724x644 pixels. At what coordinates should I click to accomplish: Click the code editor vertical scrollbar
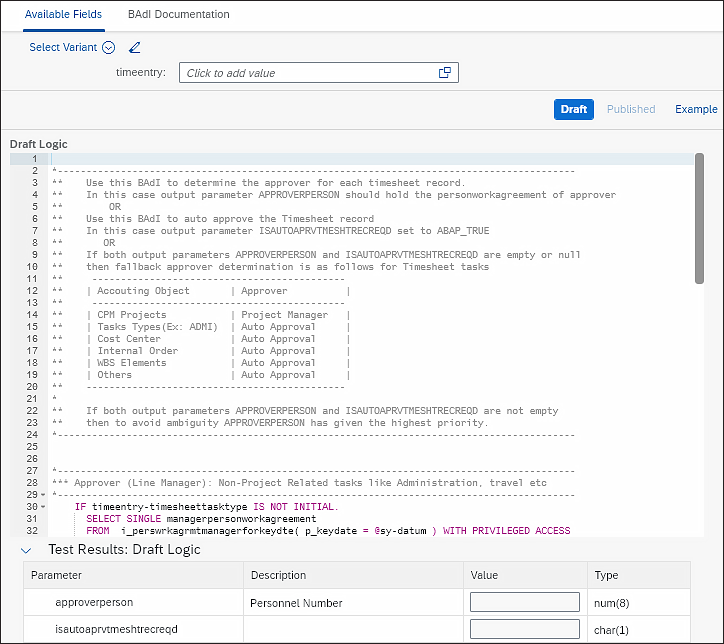(699, 218)
